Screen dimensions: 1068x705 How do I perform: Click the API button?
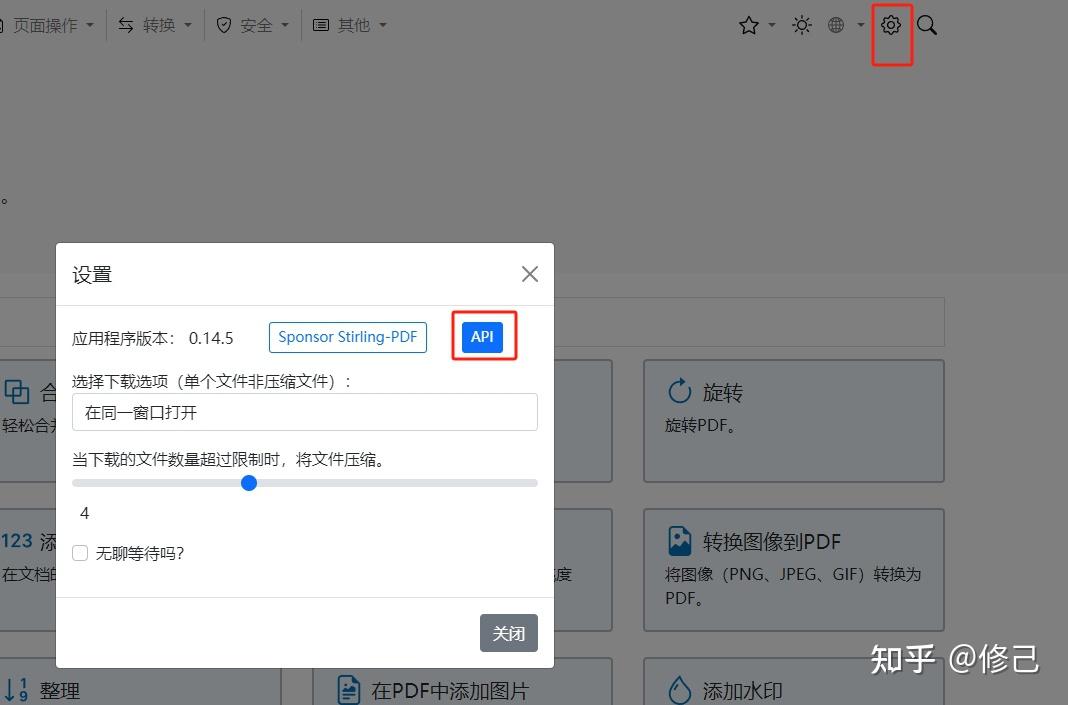482,337
